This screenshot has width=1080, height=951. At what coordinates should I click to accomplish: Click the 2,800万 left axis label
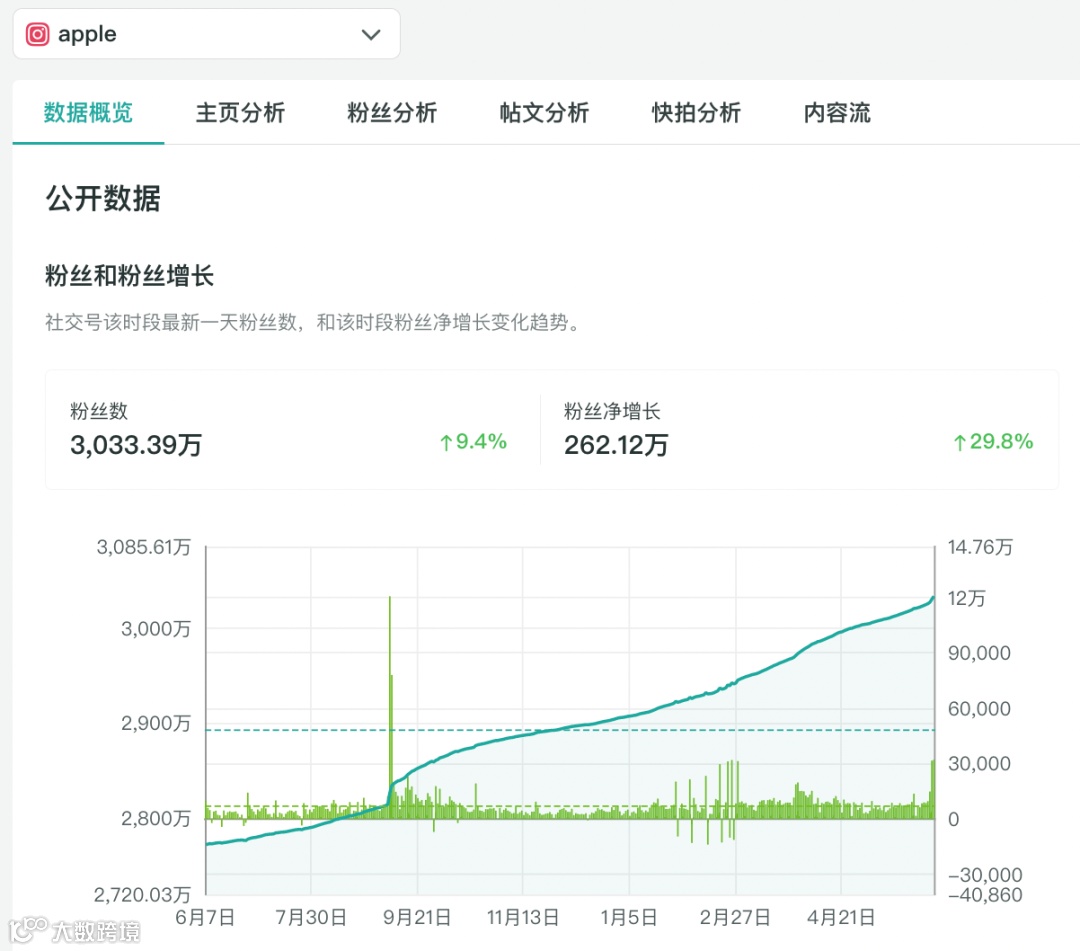coord(156,818)
